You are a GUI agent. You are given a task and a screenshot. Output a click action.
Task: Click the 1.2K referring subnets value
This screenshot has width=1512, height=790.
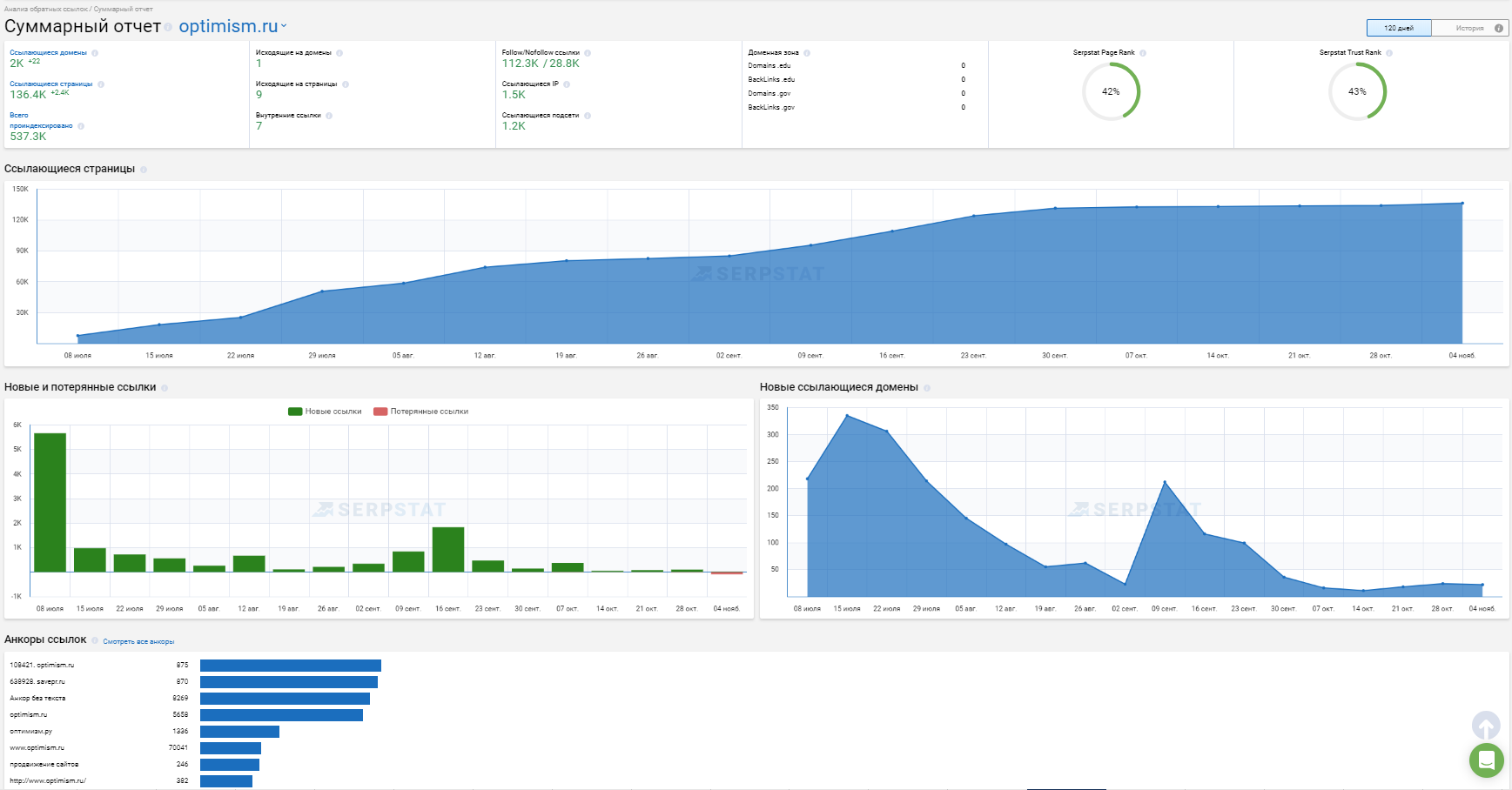click(514, 126)
